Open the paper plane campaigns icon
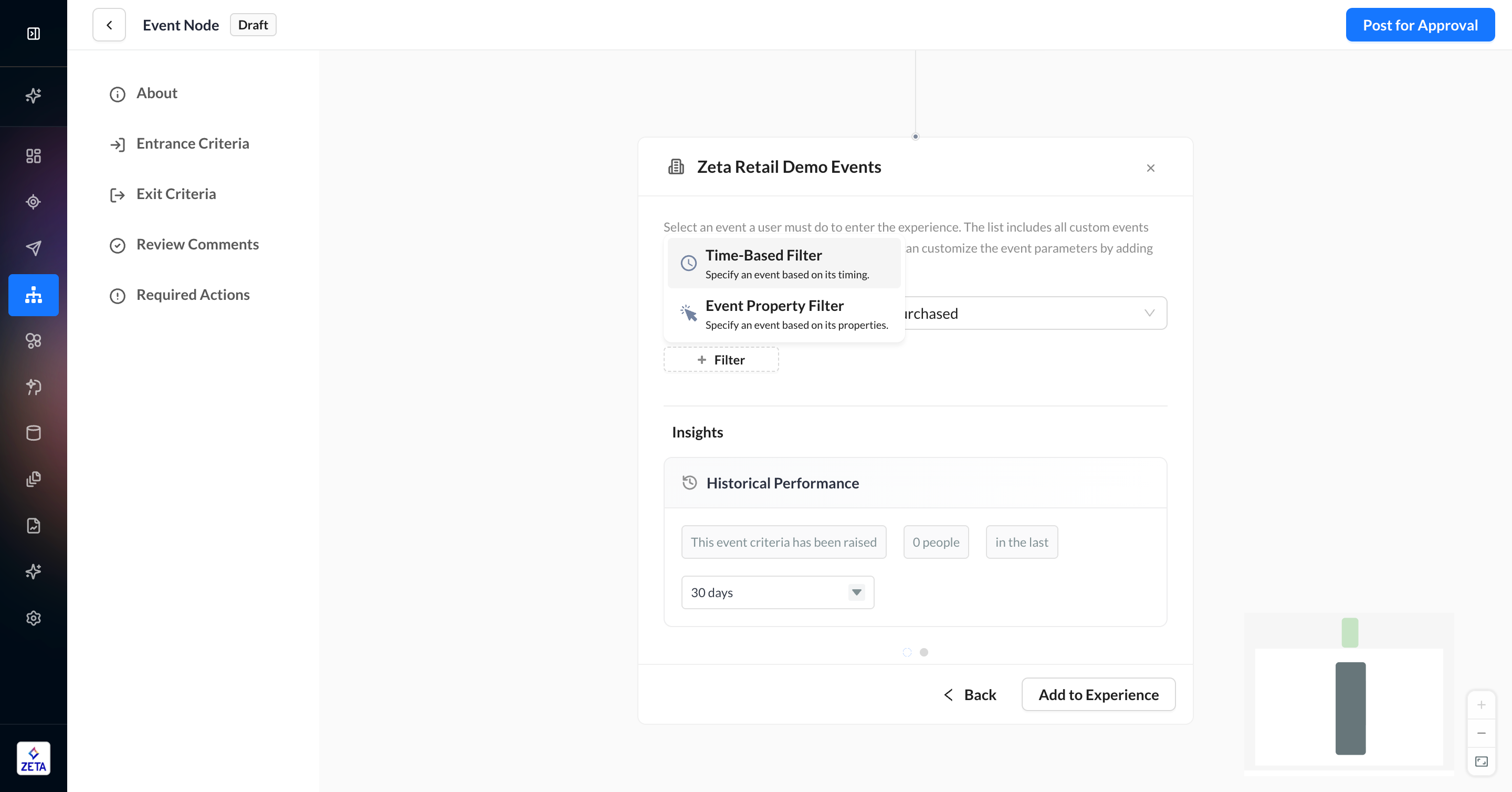The width and height of the screenshot is (1512, 792). [x=34, y=248]
